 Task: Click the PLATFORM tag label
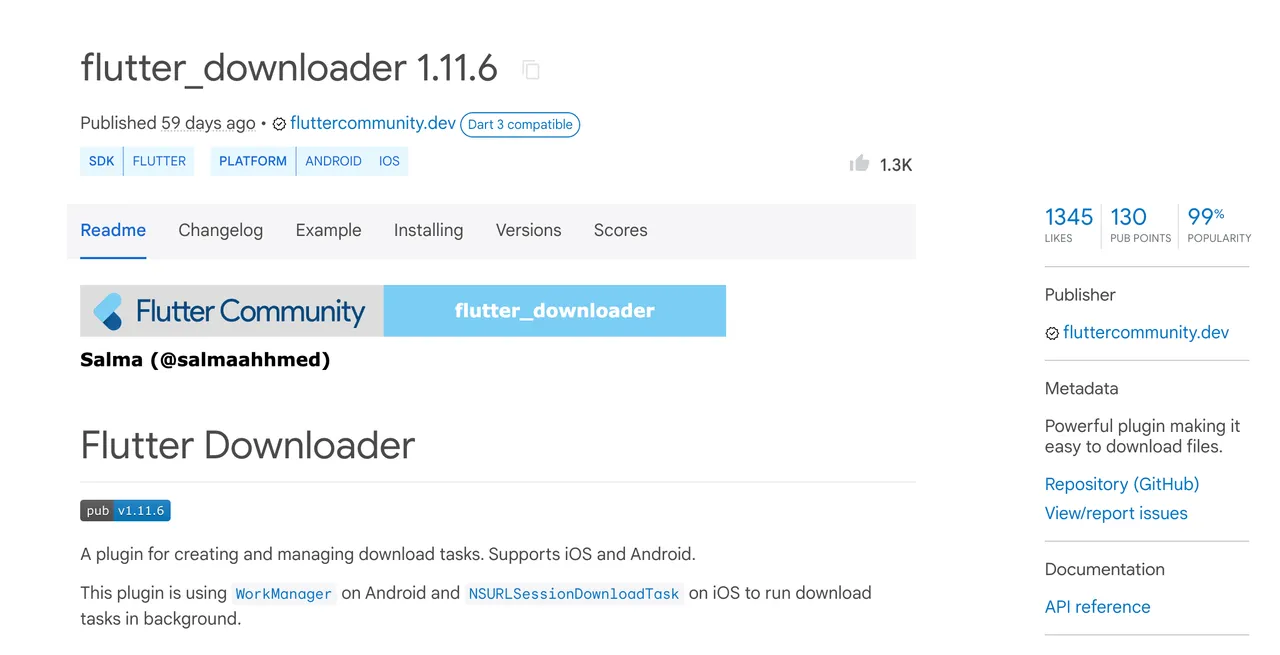tap(253, 161)
